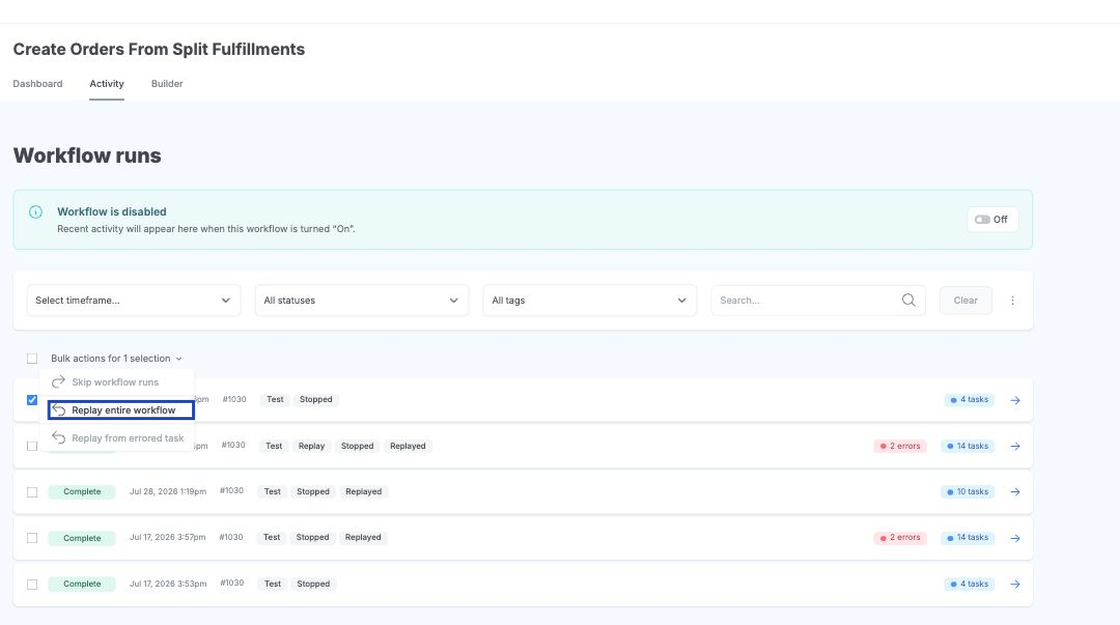
Task: Switch to the Dashboard tab
Action: (x=38, y=84)
